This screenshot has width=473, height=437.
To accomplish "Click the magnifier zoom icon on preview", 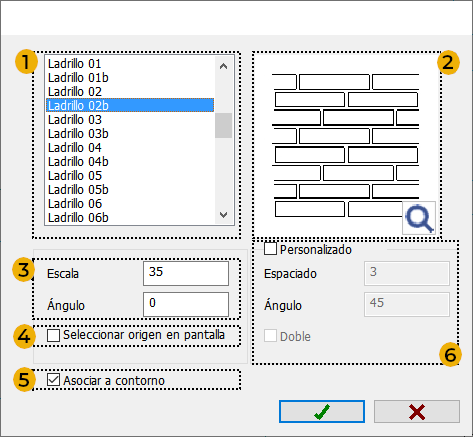I will tap(419, 218).
